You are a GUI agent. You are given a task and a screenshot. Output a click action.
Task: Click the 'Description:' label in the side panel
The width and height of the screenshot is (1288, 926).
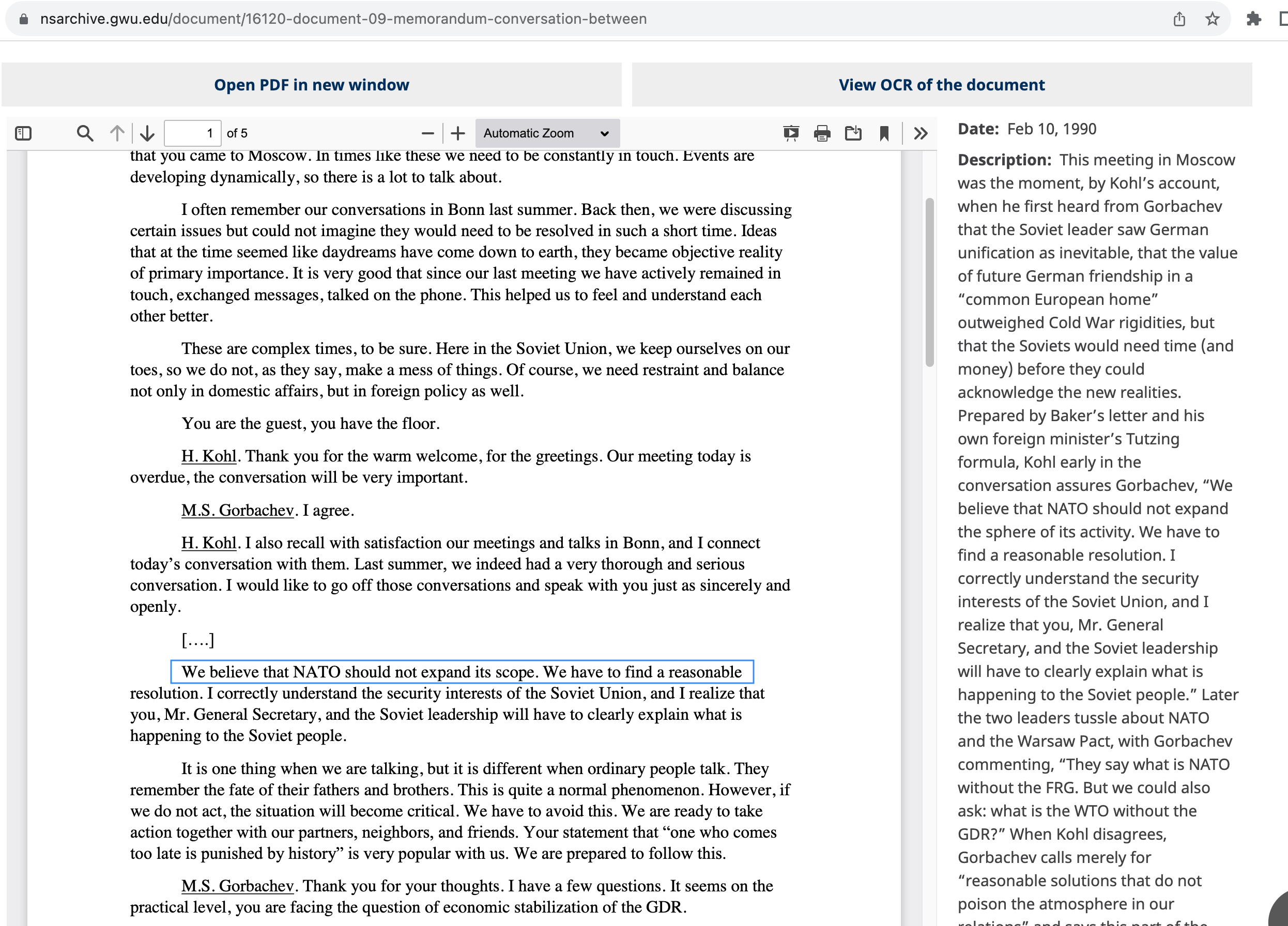click(x=1005, y=160)
